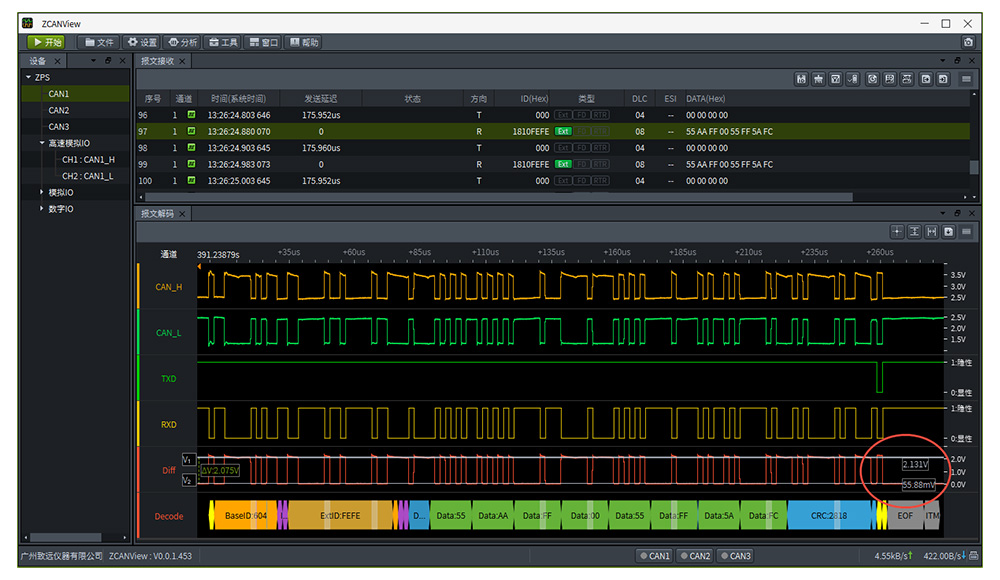Click the export arrow icon in receive toolbar
1000x580 pixels.
tap(926, 79)
